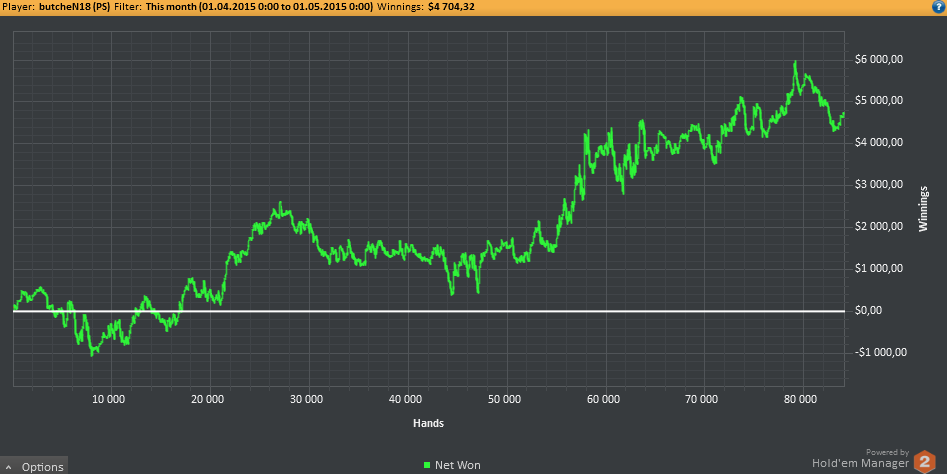947x474 pixels.
Task: Click the Hold'em Manager 2 logo icon
Action: [x=925, y=462]
